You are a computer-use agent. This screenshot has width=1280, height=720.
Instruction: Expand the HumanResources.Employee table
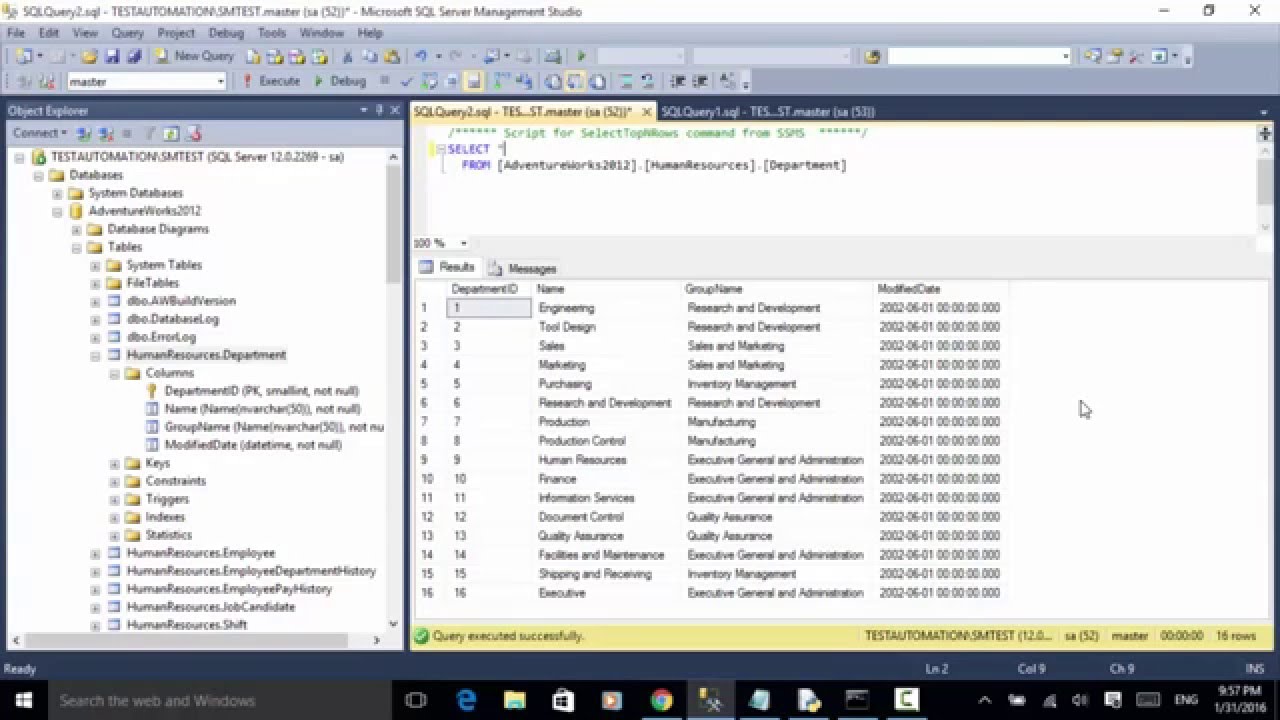pos(96,553)
